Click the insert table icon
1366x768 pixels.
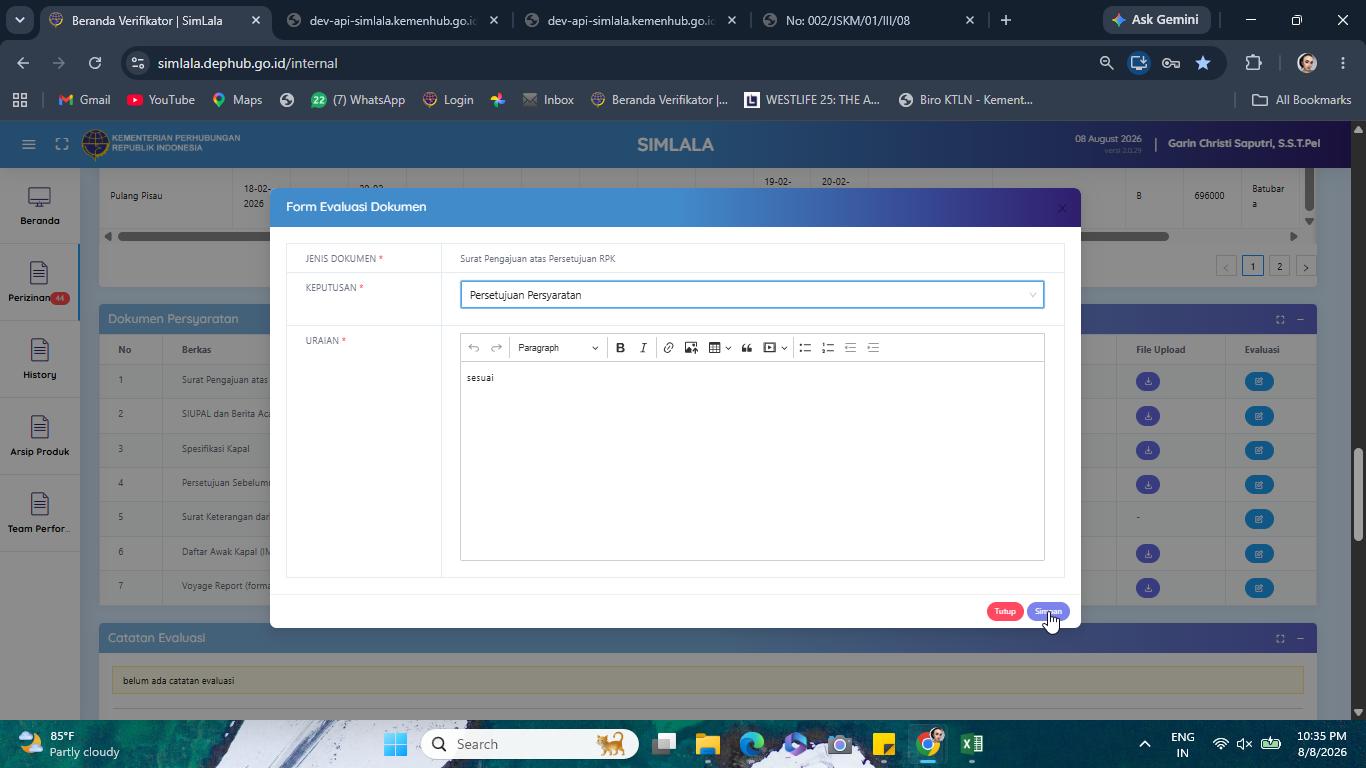click(x=715, y=348)
